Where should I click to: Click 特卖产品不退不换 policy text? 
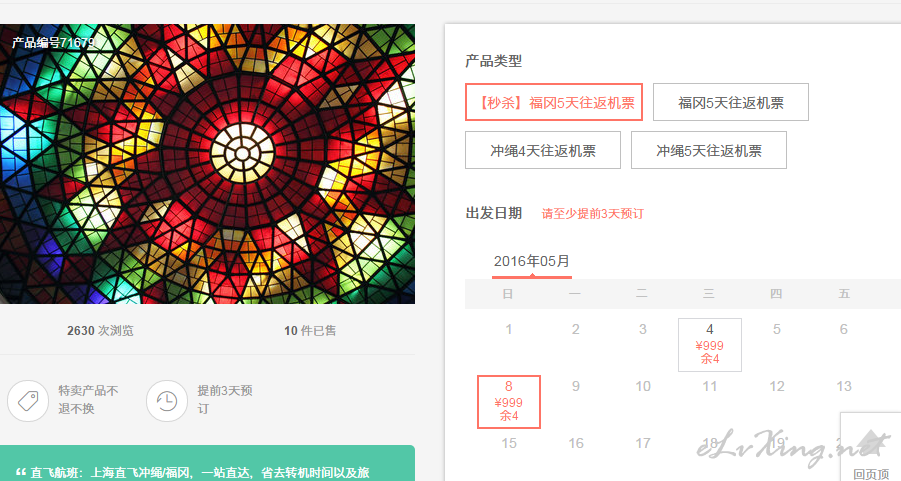(88, 399)
